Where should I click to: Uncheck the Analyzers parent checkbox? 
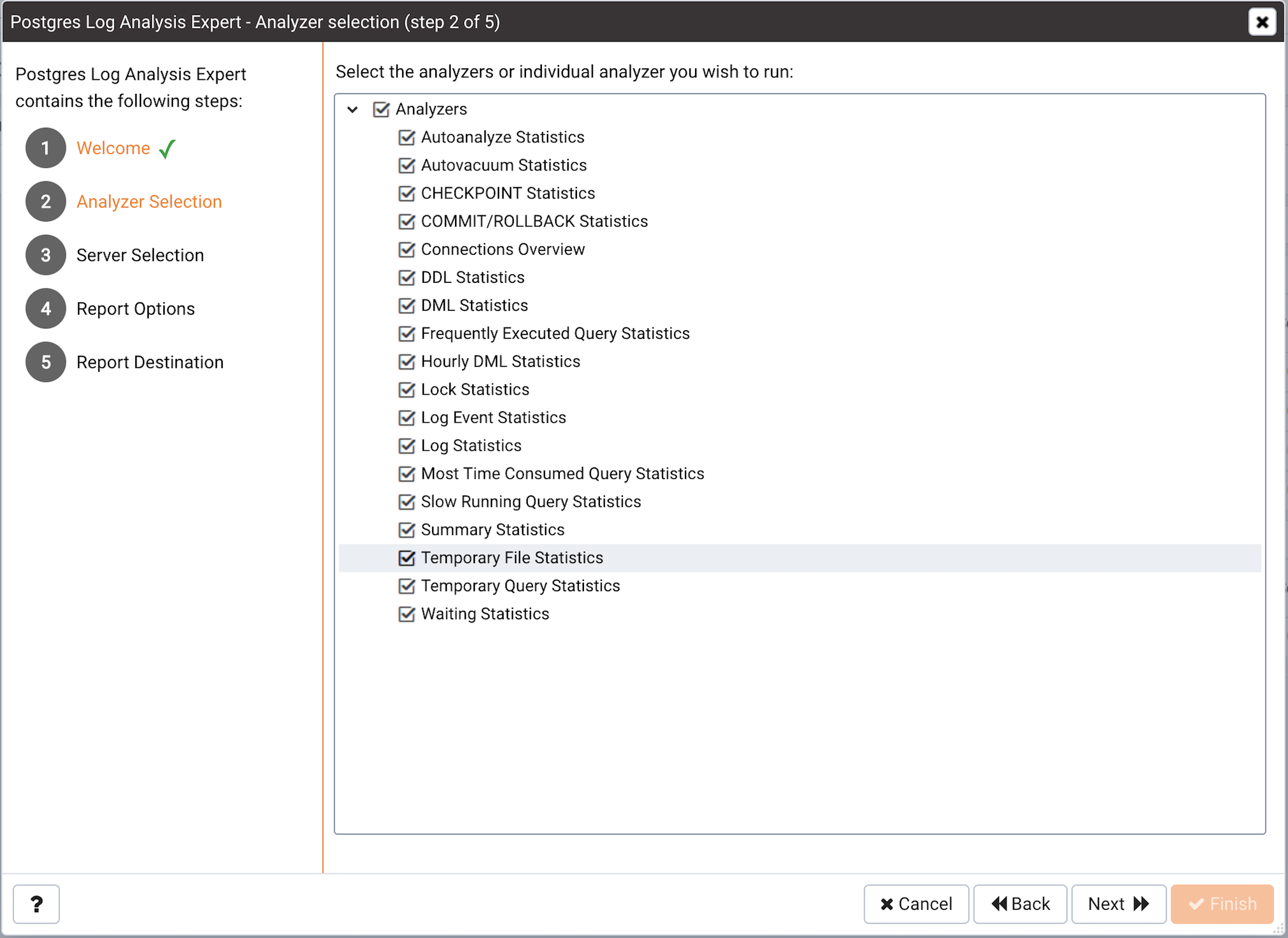point(381,109)
